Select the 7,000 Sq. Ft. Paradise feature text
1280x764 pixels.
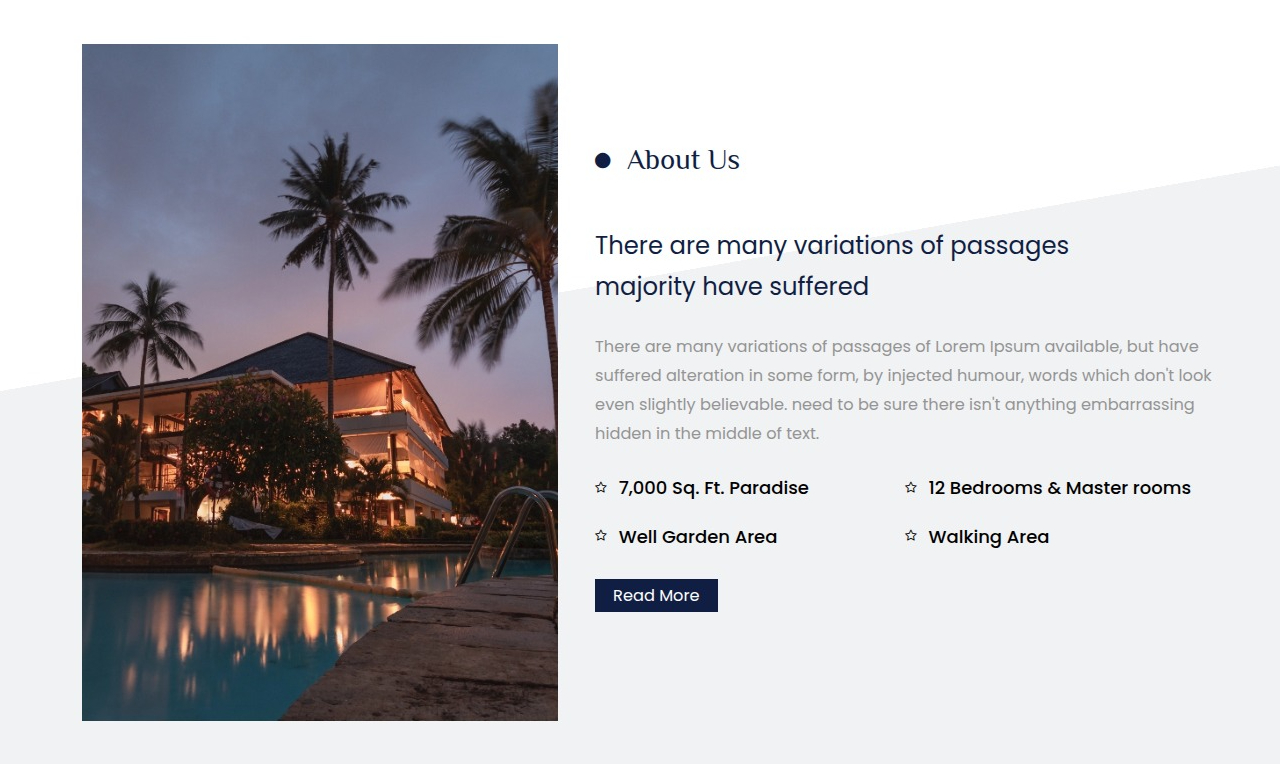tap(713, 488)
